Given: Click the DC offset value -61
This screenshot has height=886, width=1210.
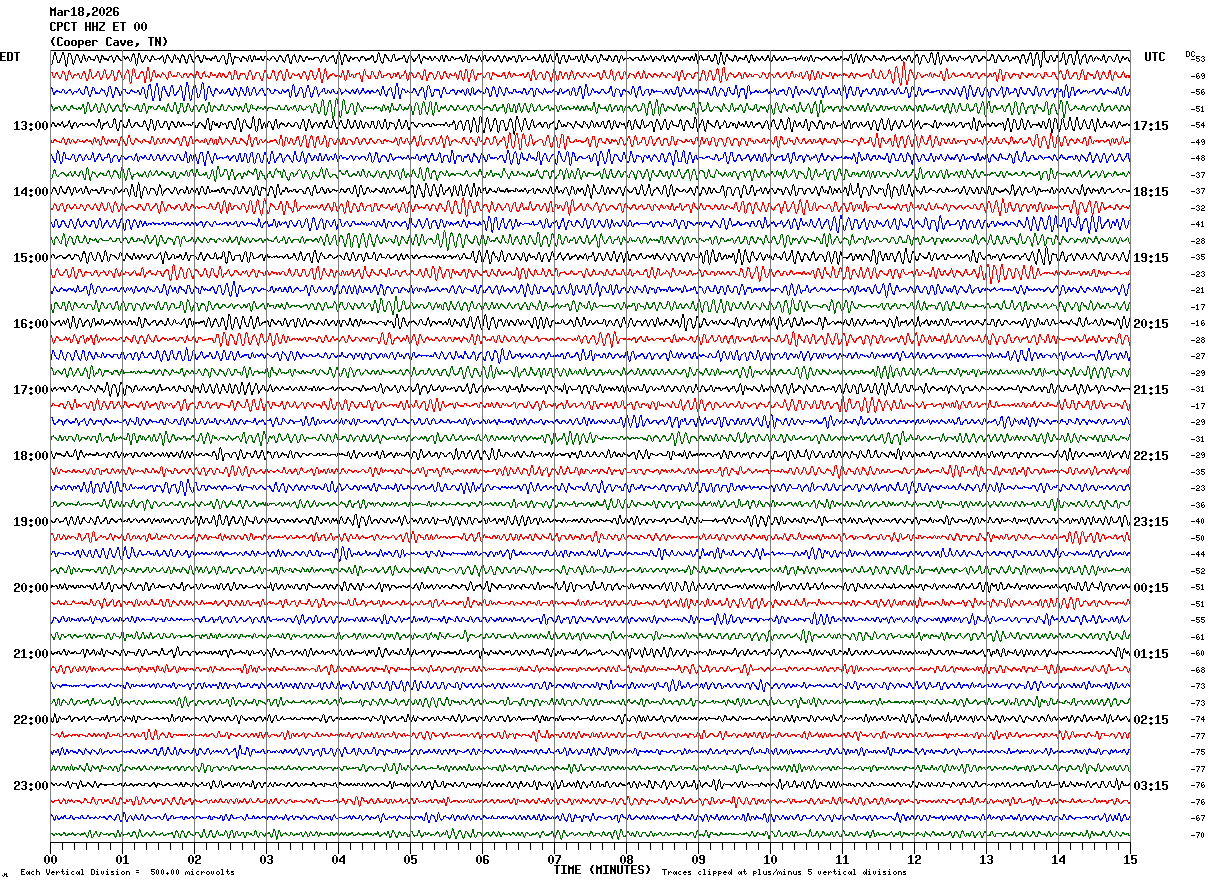Looking at the screenshot, I should coord(1197,637).
